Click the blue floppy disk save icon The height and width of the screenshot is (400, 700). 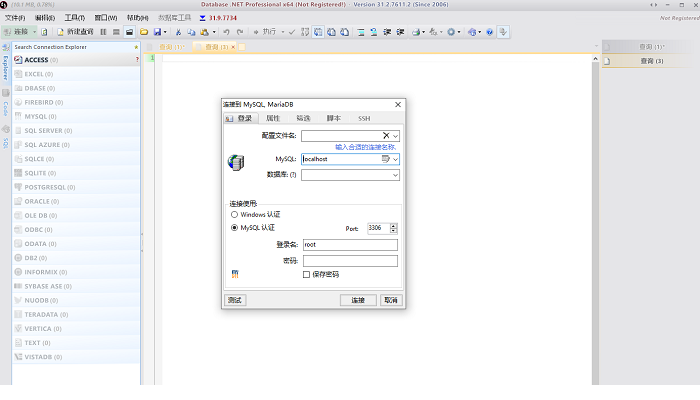click(157, 32)
